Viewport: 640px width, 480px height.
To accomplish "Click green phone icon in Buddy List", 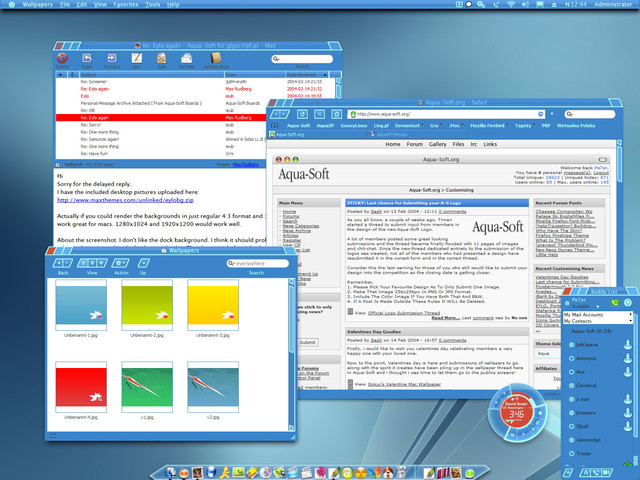I will [615, 302].
